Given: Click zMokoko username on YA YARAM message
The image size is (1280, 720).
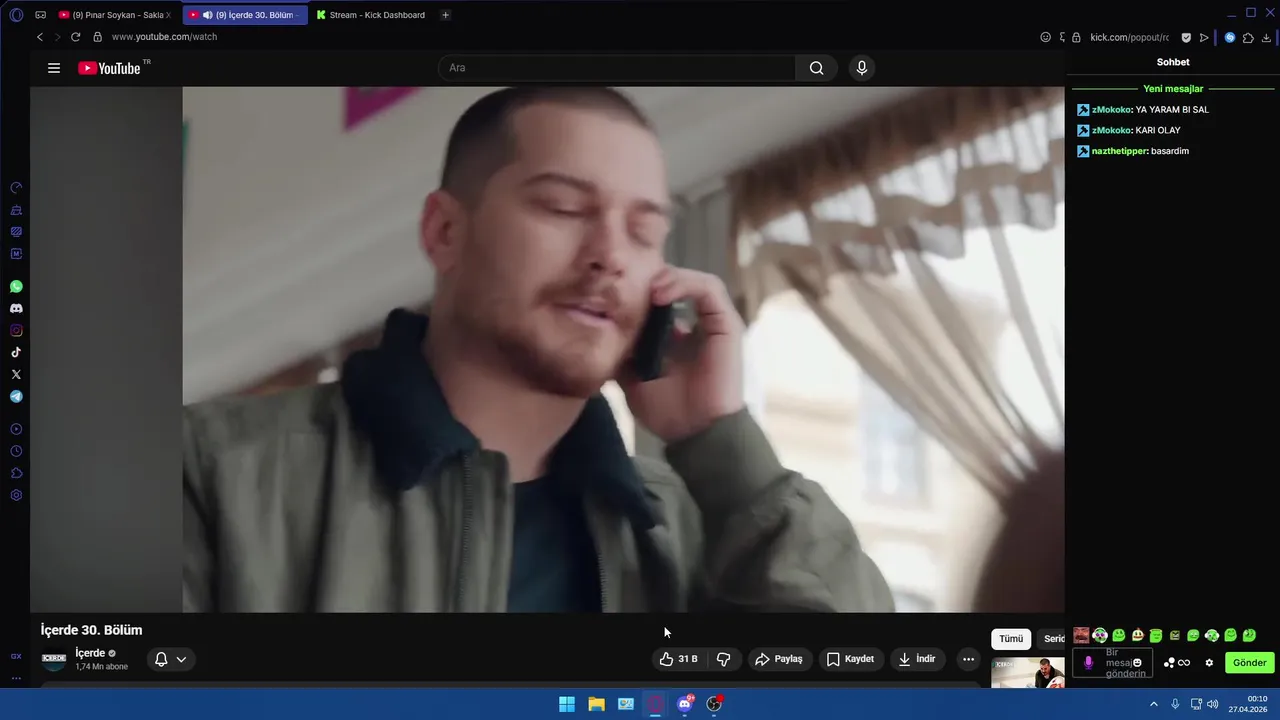Looking at the screenshot, I should coord(1111,110).
